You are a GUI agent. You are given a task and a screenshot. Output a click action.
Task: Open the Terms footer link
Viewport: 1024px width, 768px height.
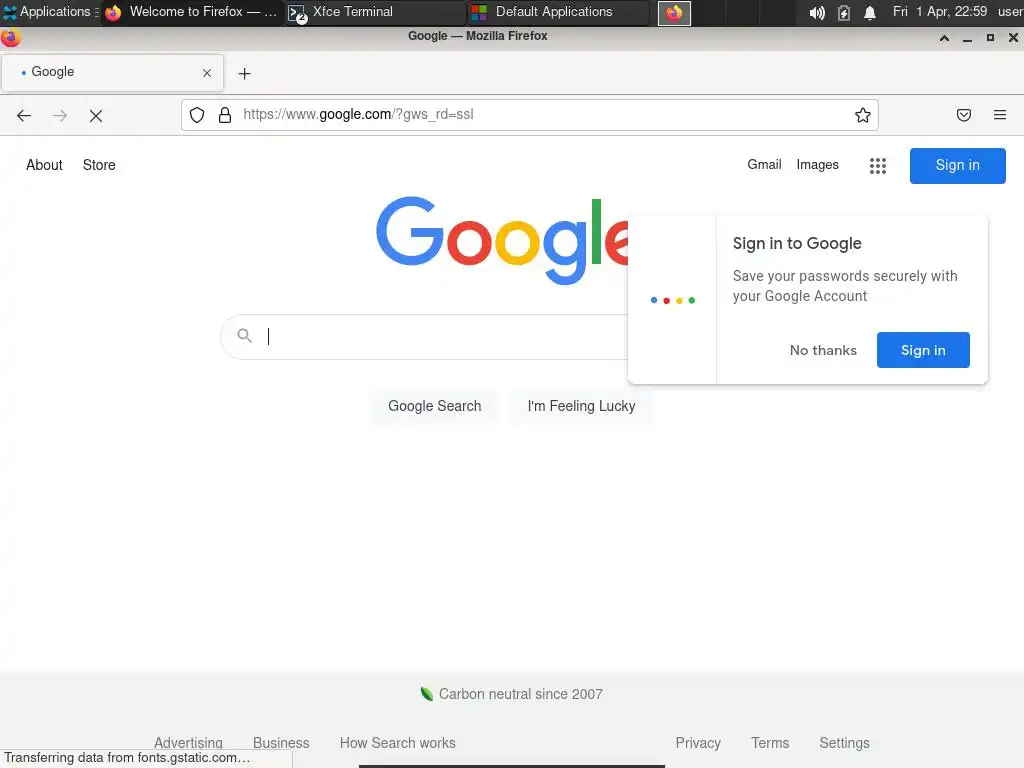(770, 743)
